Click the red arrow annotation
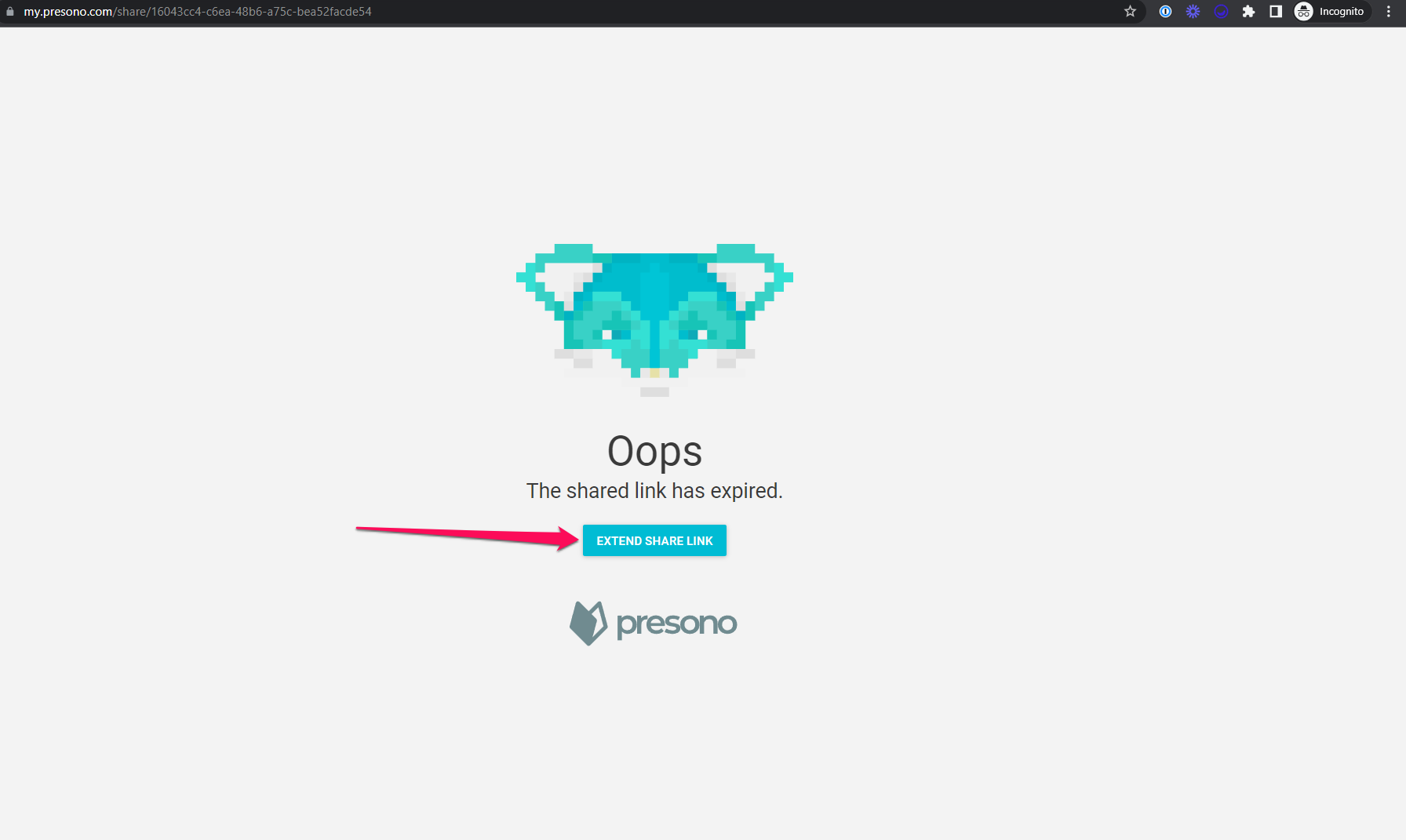Image resolution: width=1406 pixels, height=840 pixels. pos(468,537)
